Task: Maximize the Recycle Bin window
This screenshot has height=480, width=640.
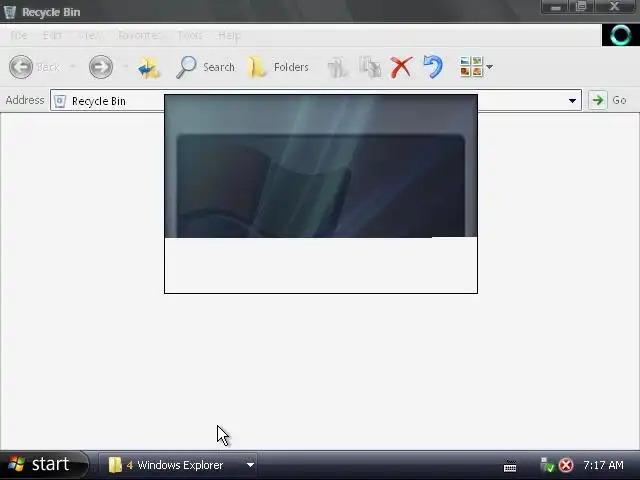Action: pos(581,7)
